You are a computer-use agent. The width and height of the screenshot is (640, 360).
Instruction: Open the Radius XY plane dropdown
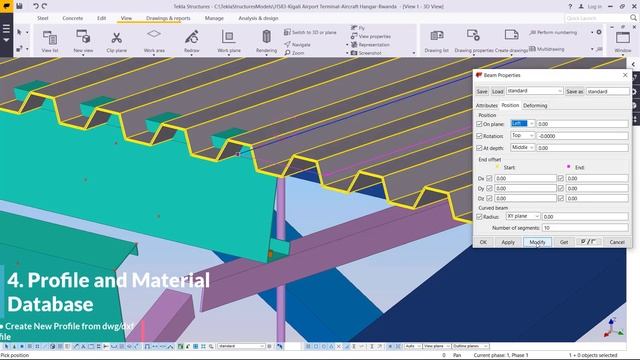point(523,216)
